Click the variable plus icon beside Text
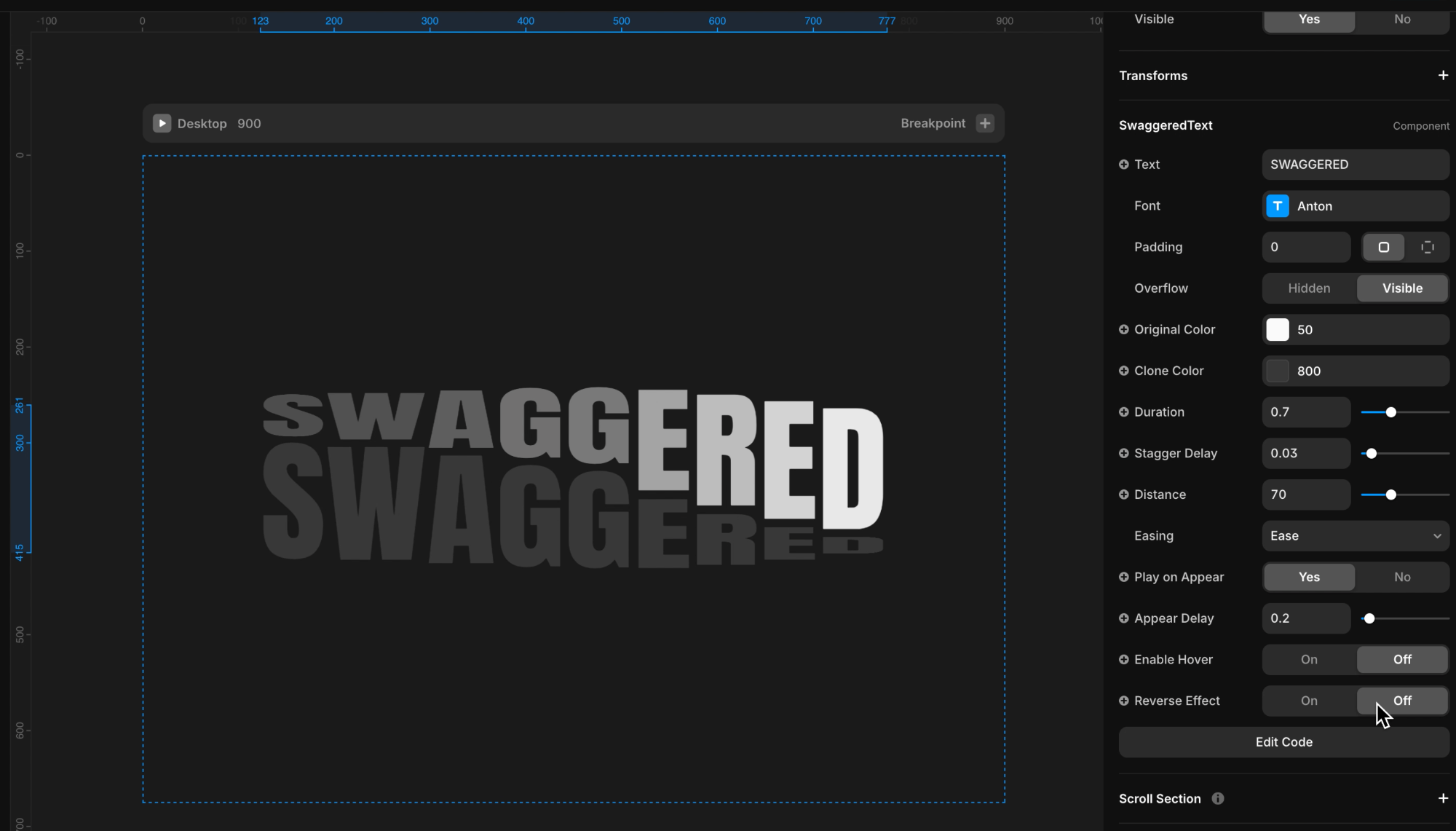This screenshot has width=1456, height=831. point(1124,165)
